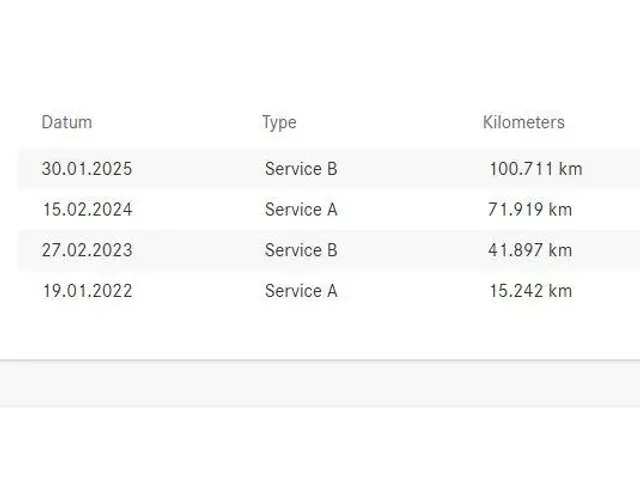Screen dimensions: 640x480
Task: Sort by the Type column header
Action: coord(279,123)
